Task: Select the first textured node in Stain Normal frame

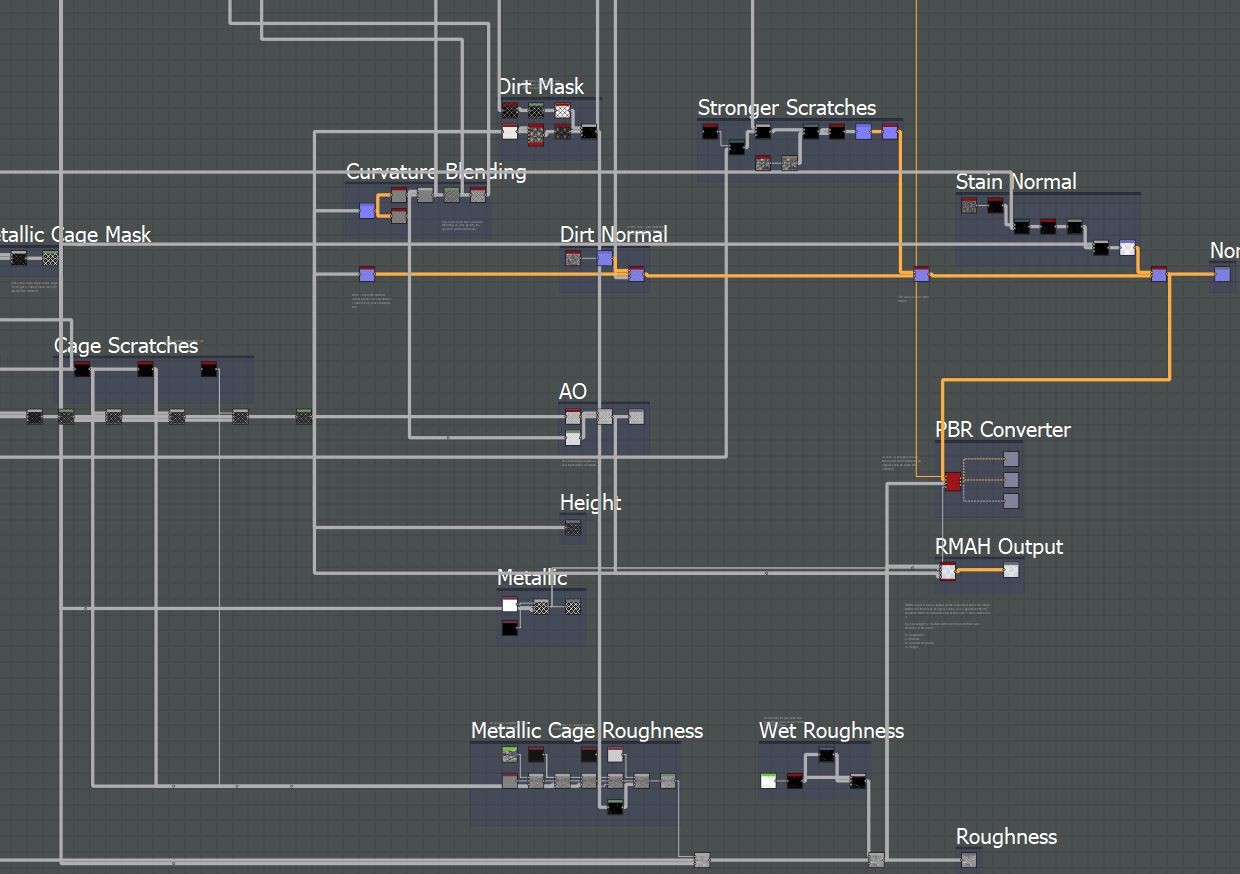Action: (x=969, y=206)
